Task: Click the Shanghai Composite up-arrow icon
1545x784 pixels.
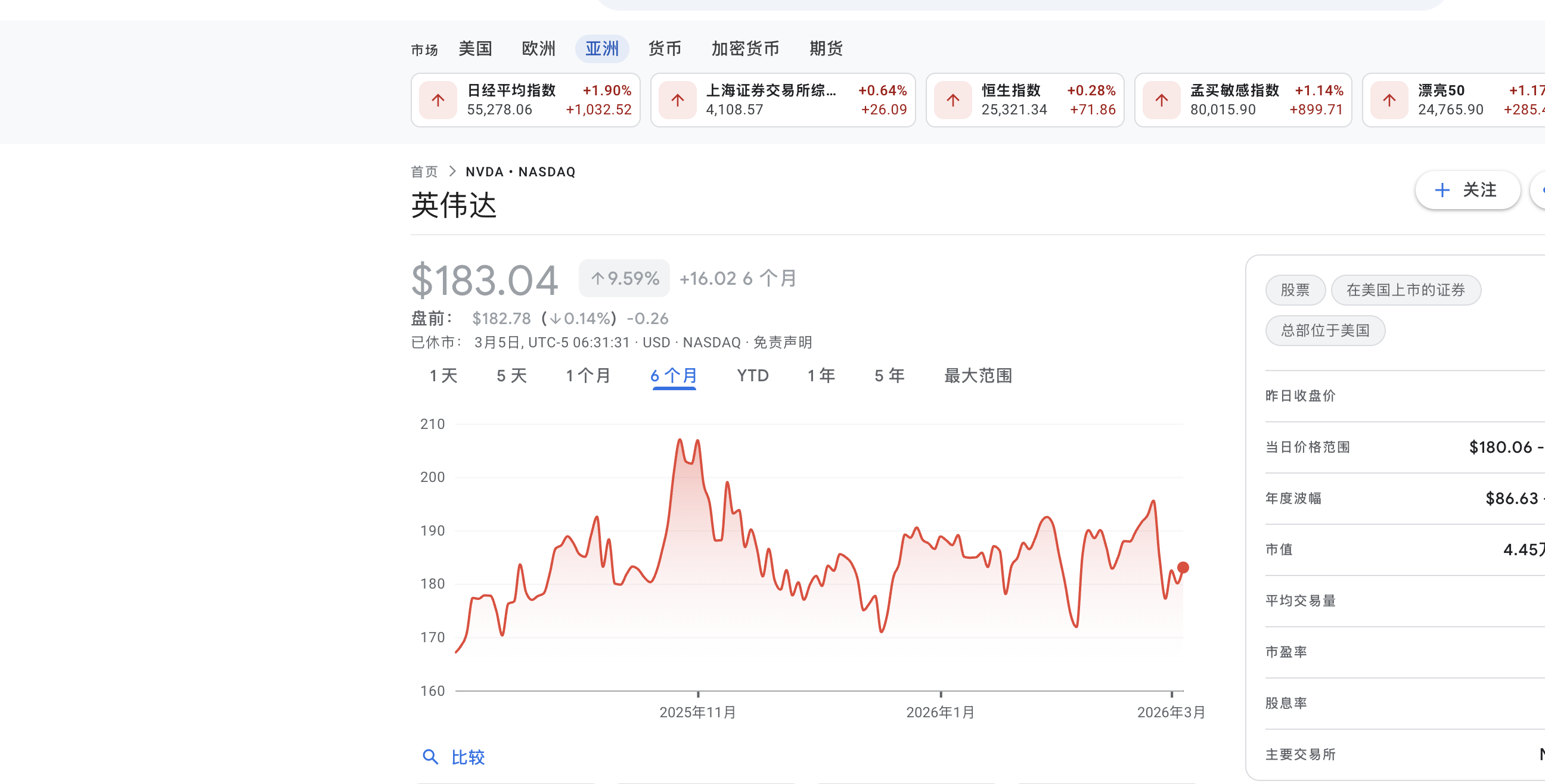Action: [x=677, y=100]
